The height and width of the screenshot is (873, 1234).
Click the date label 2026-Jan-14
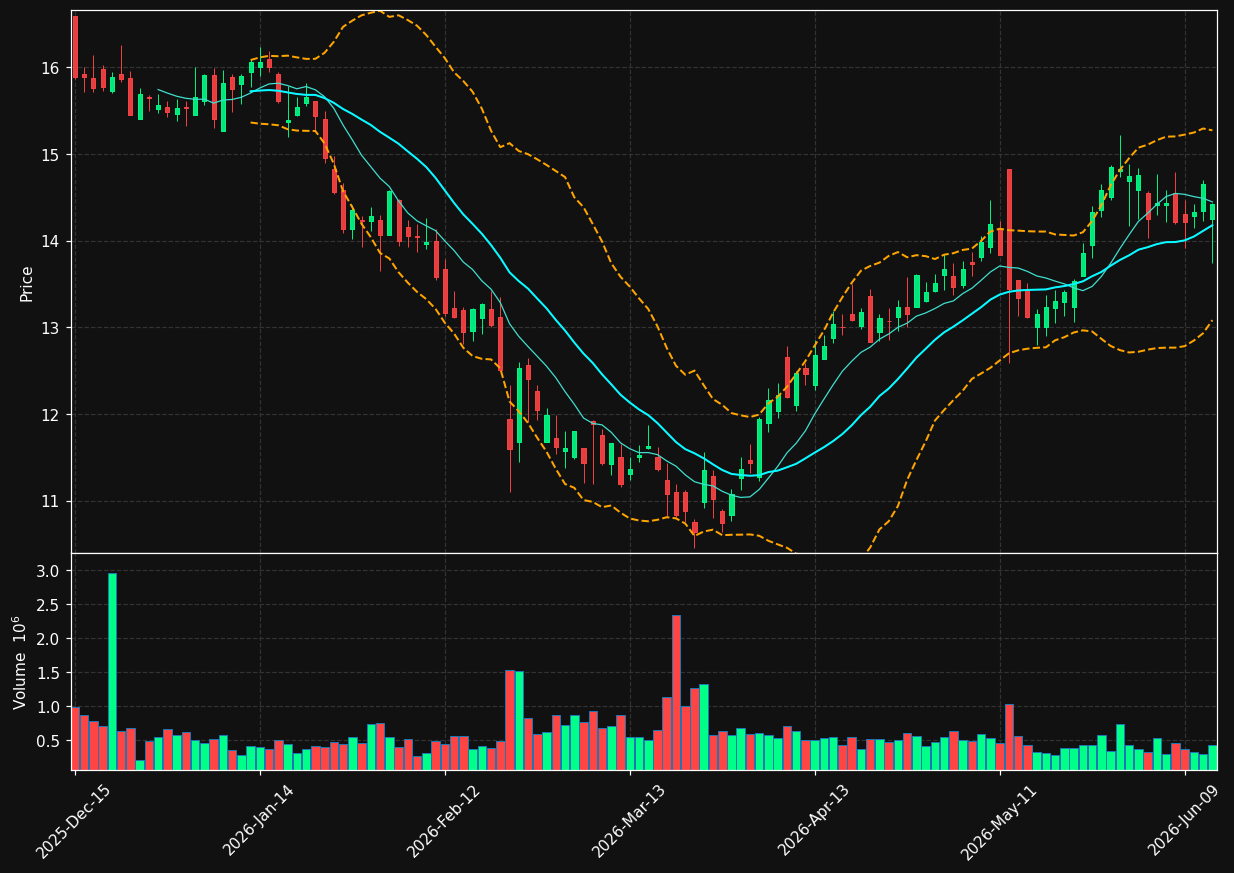click(x=259, y=821)
